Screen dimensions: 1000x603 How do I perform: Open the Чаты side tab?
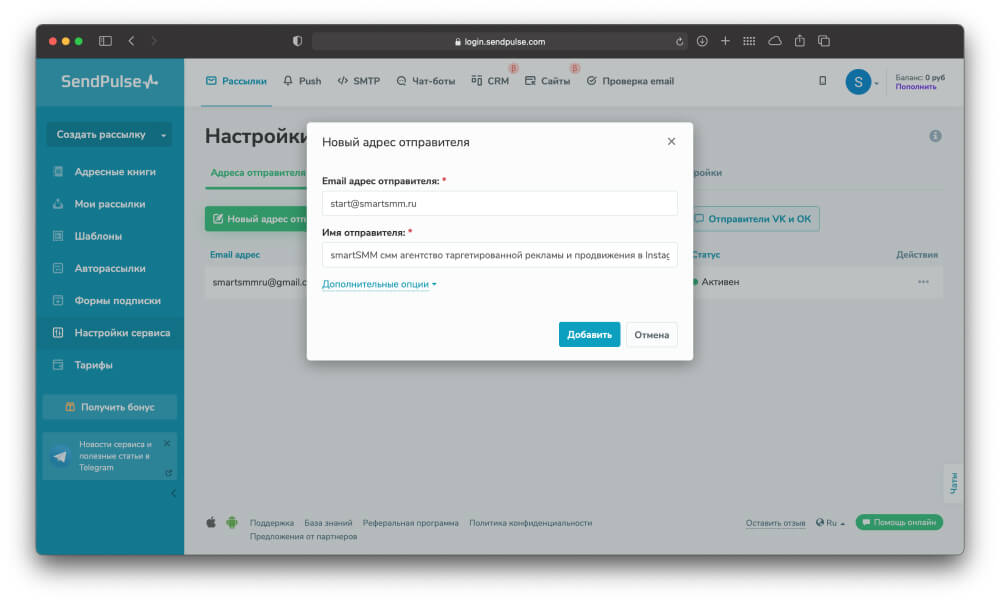[953, 483]
